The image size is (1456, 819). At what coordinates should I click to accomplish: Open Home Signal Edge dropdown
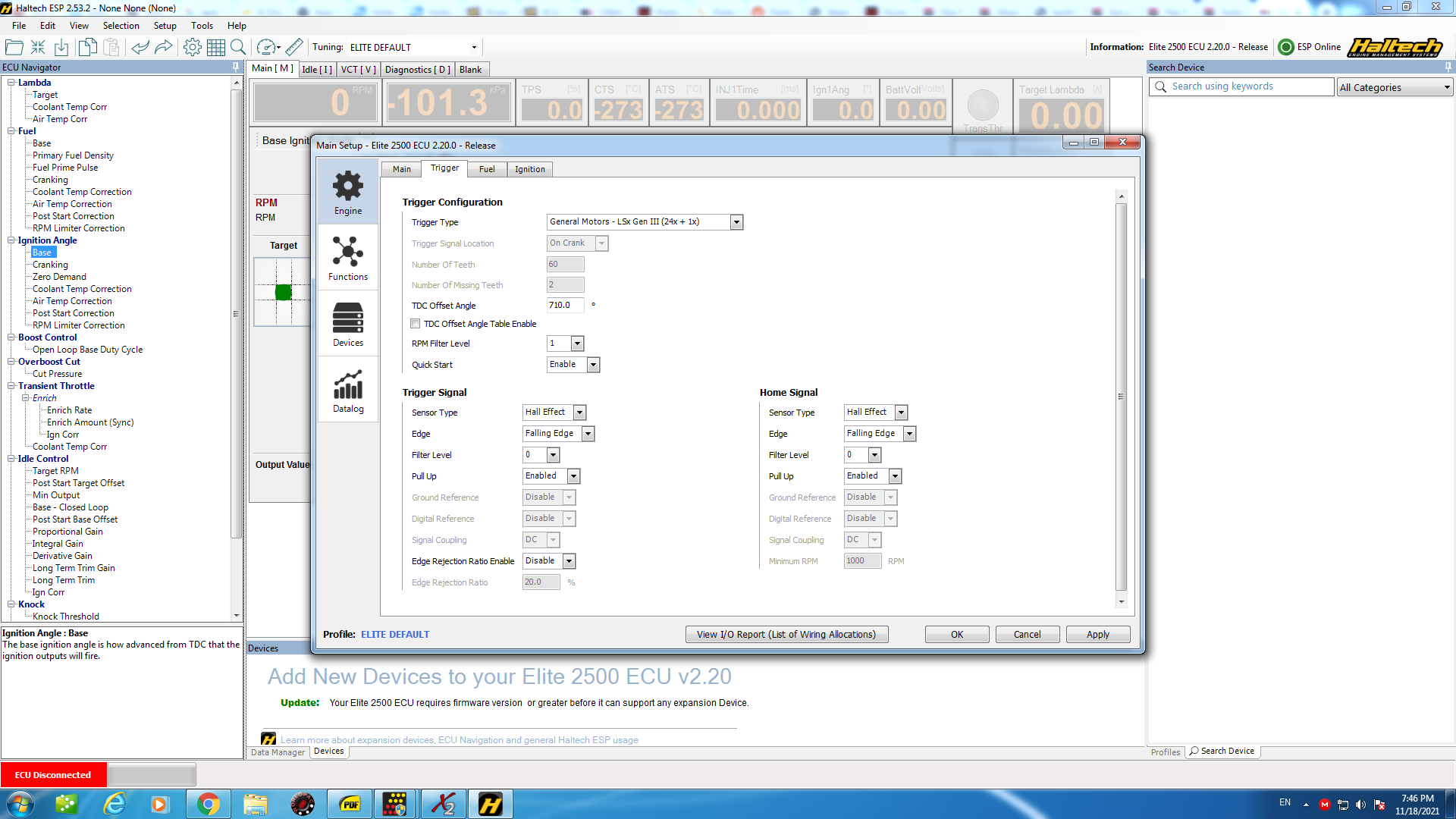pyautogui.click(x=910, y=434)
